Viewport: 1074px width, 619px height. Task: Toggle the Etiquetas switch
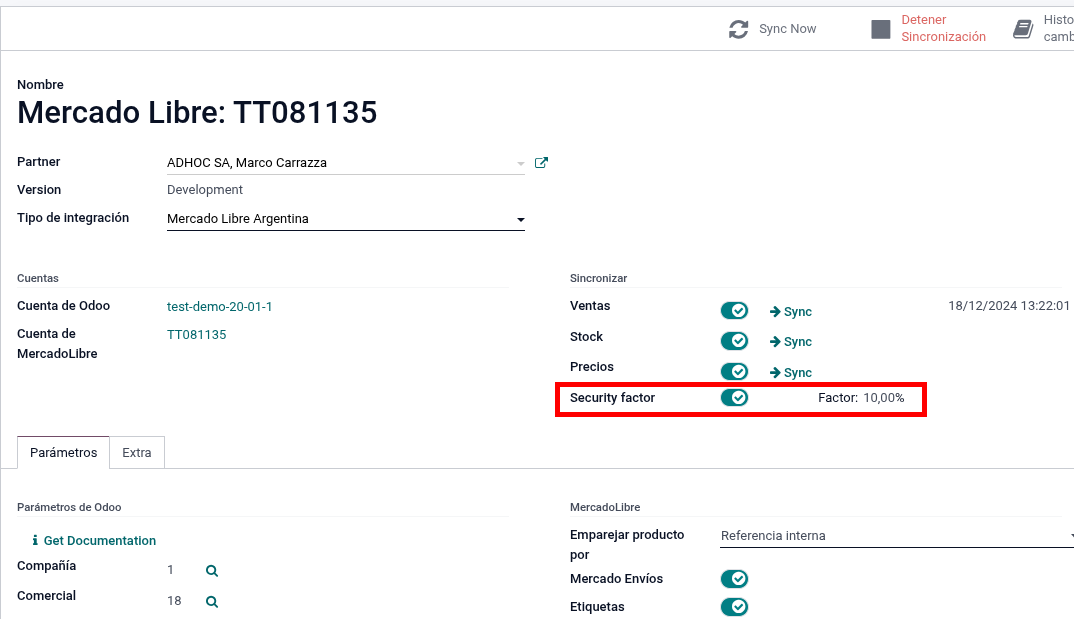[734, 607]
